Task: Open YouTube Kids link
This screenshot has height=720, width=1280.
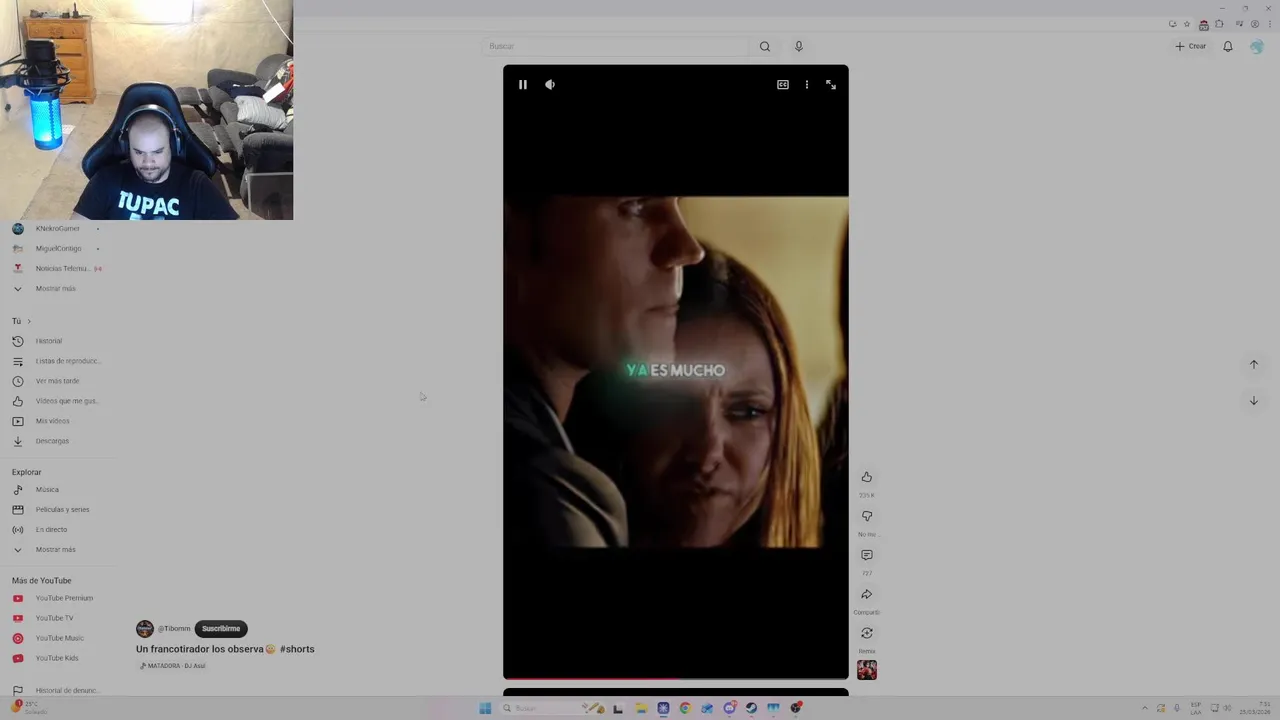Action: (55, 658)
